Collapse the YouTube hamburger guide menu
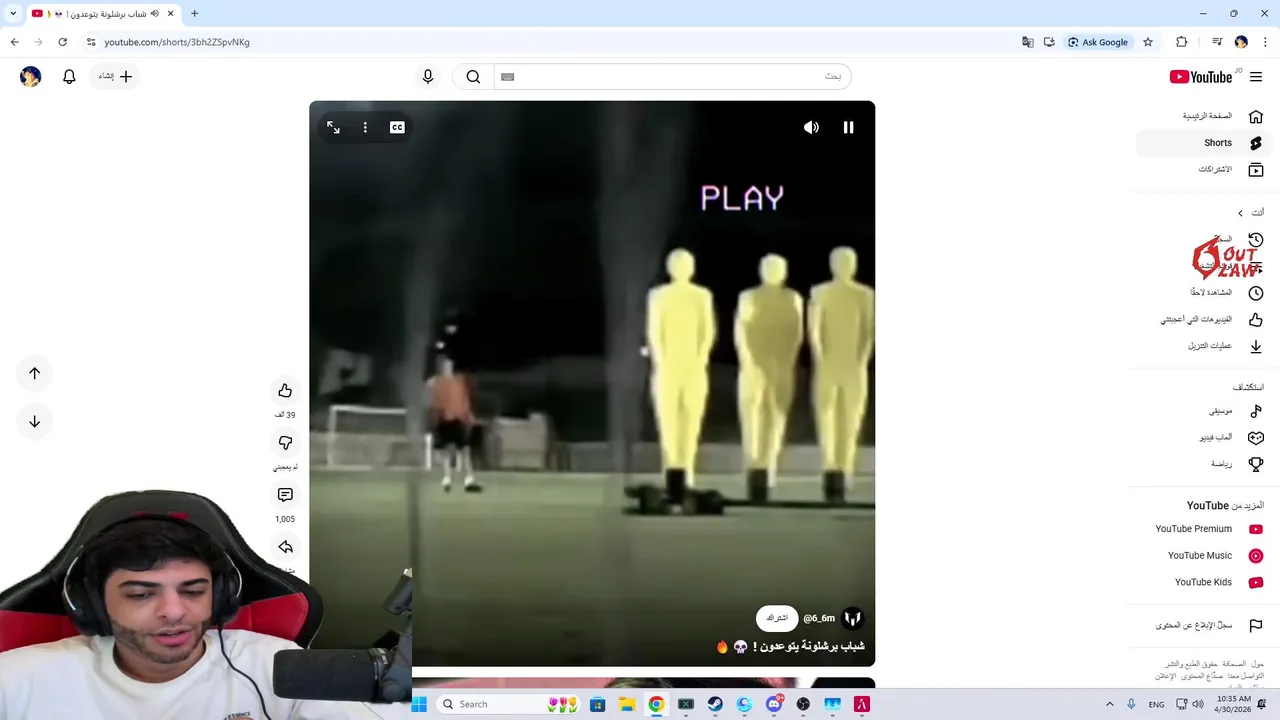 click(x=1256, y=77)
